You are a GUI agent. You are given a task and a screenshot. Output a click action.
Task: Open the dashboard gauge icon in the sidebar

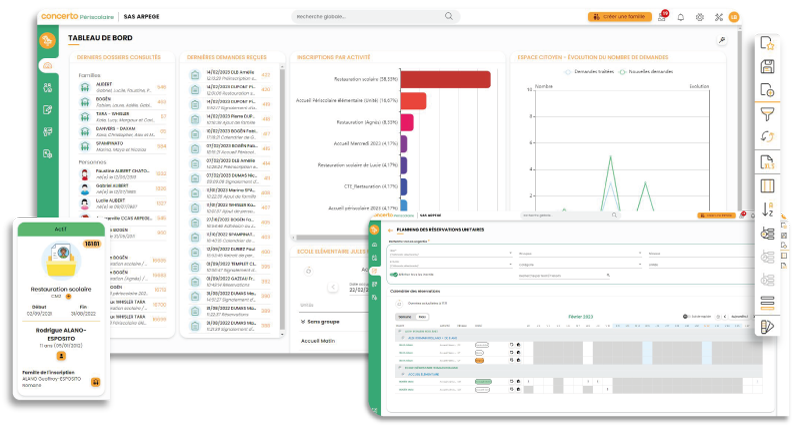(47, 65)
